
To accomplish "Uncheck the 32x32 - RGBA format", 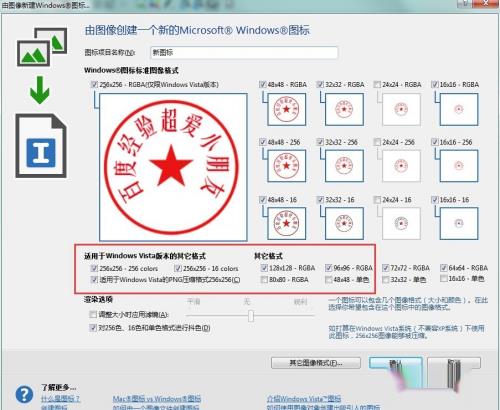I will pyautogui.click(x=320, y=84).
